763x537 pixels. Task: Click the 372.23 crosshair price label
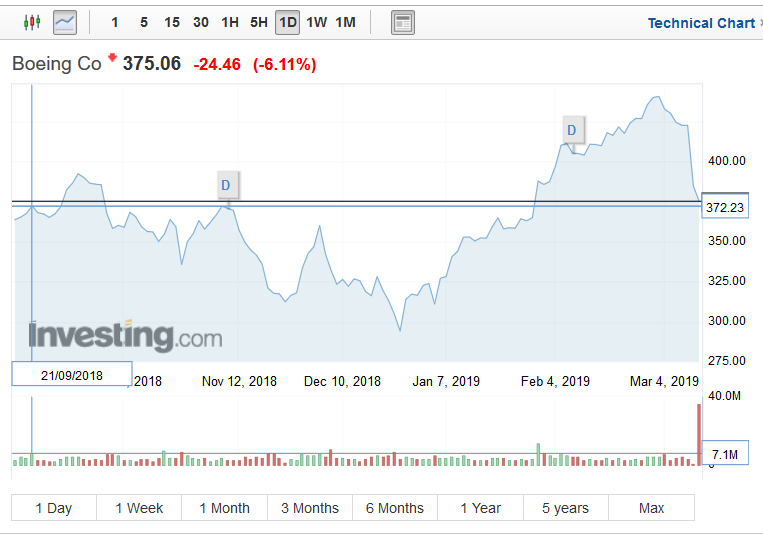pos(725,208)
